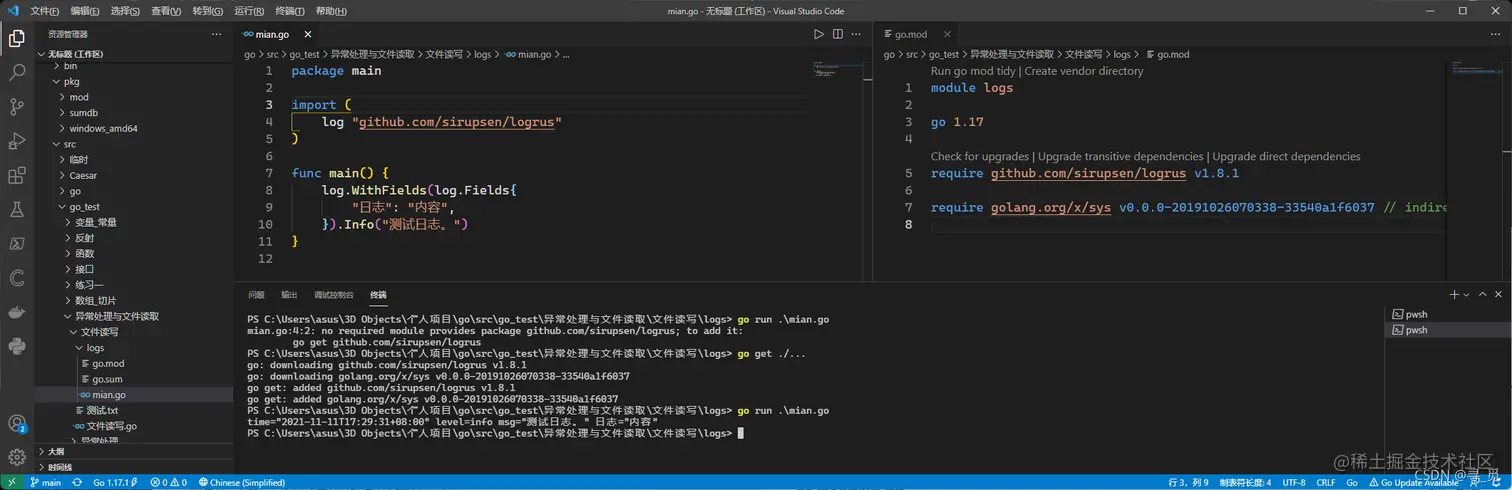Click Go 1.17.1 version in status bar
Viewport: 1512px width, 490px height.
tap(113, 482)
